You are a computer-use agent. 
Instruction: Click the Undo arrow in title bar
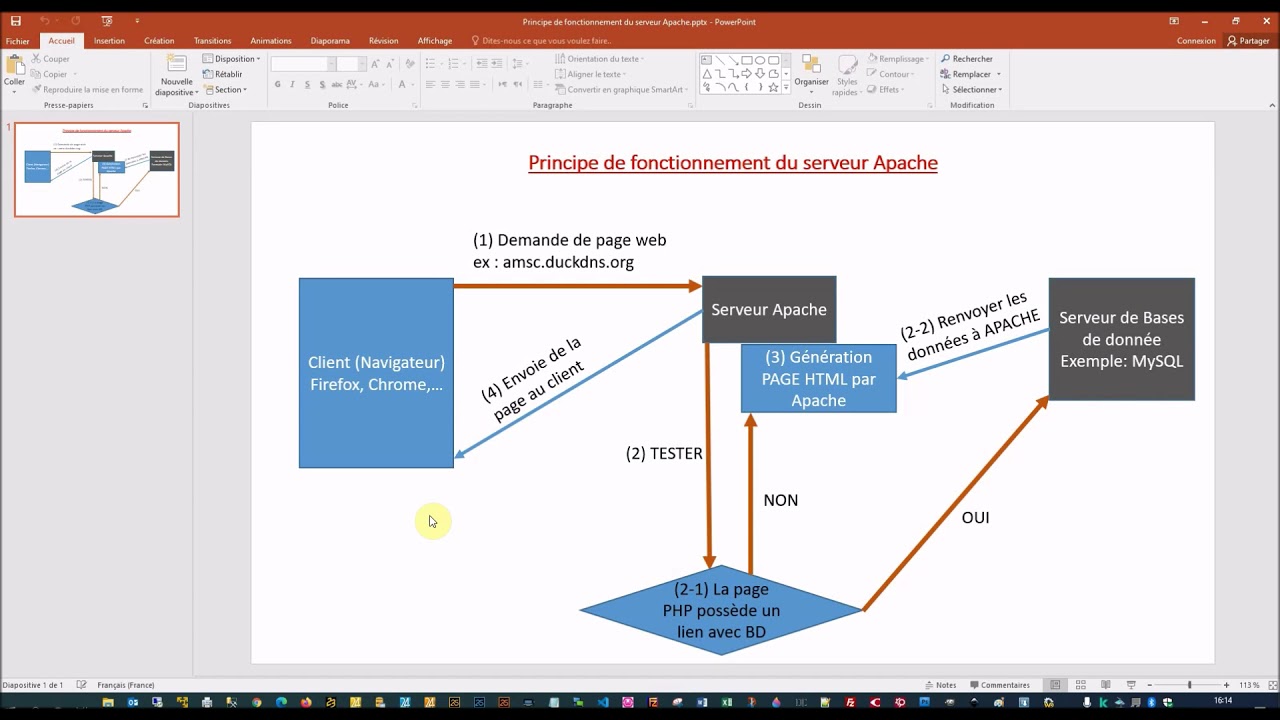click(x=44, y=20)
